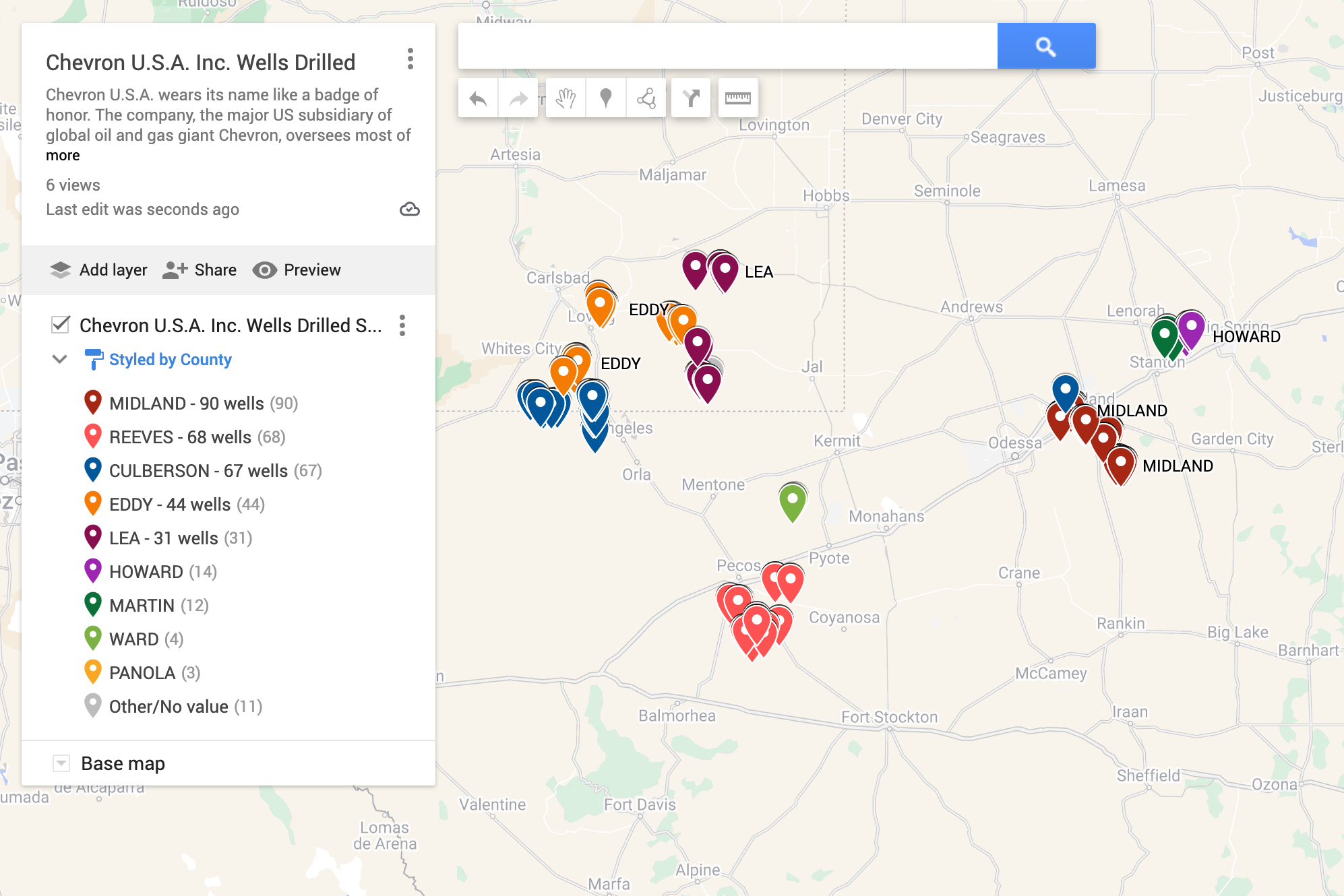Viewport: 1344px width, 896px height.
Task: Click inside the map search field
Action: pos(727,46)
